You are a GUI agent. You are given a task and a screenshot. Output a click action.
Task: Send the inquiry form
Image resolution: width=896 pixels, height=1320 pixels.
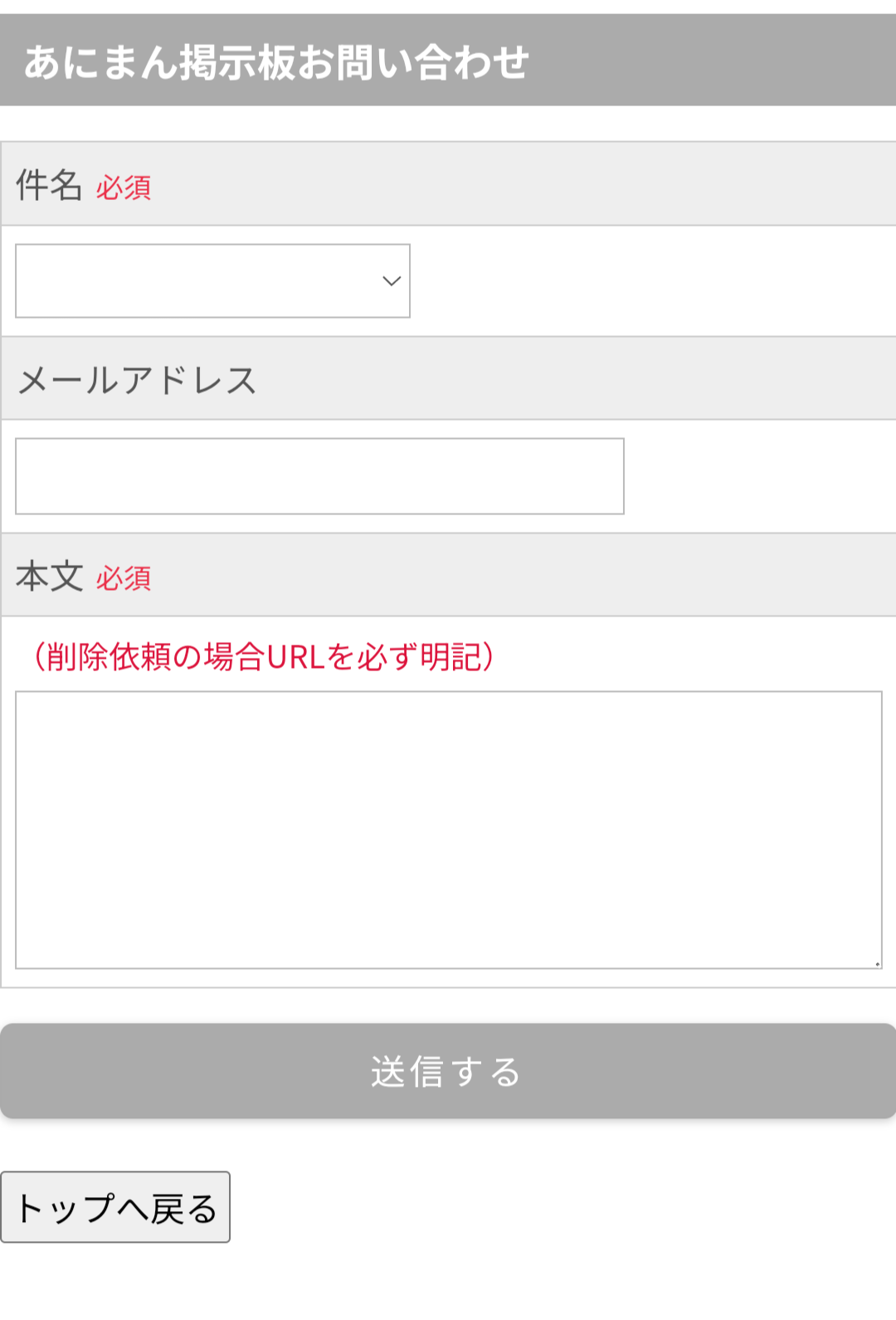tap(448, 1071)
